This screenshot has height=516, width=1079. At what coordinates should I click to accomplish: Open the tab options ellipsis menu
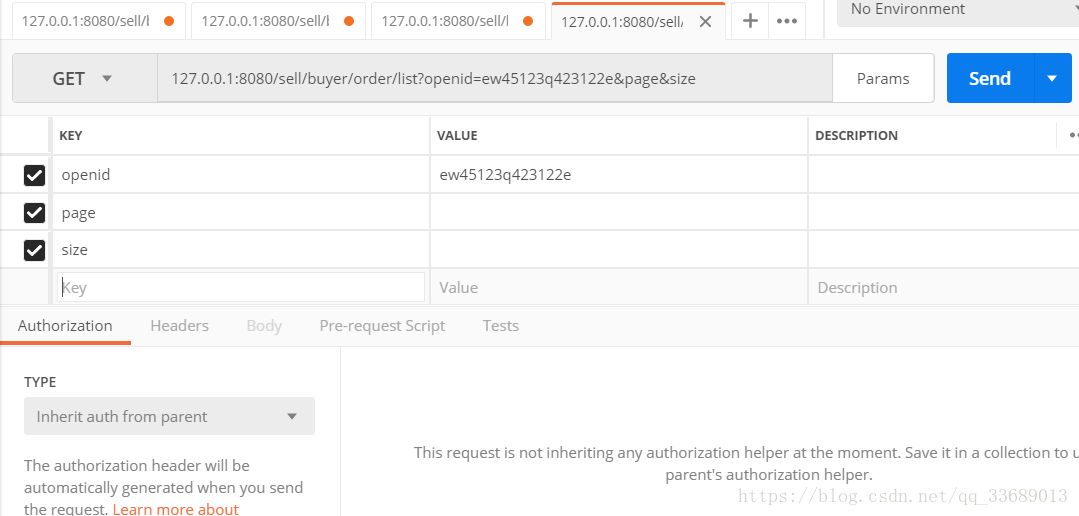point(787,21)
